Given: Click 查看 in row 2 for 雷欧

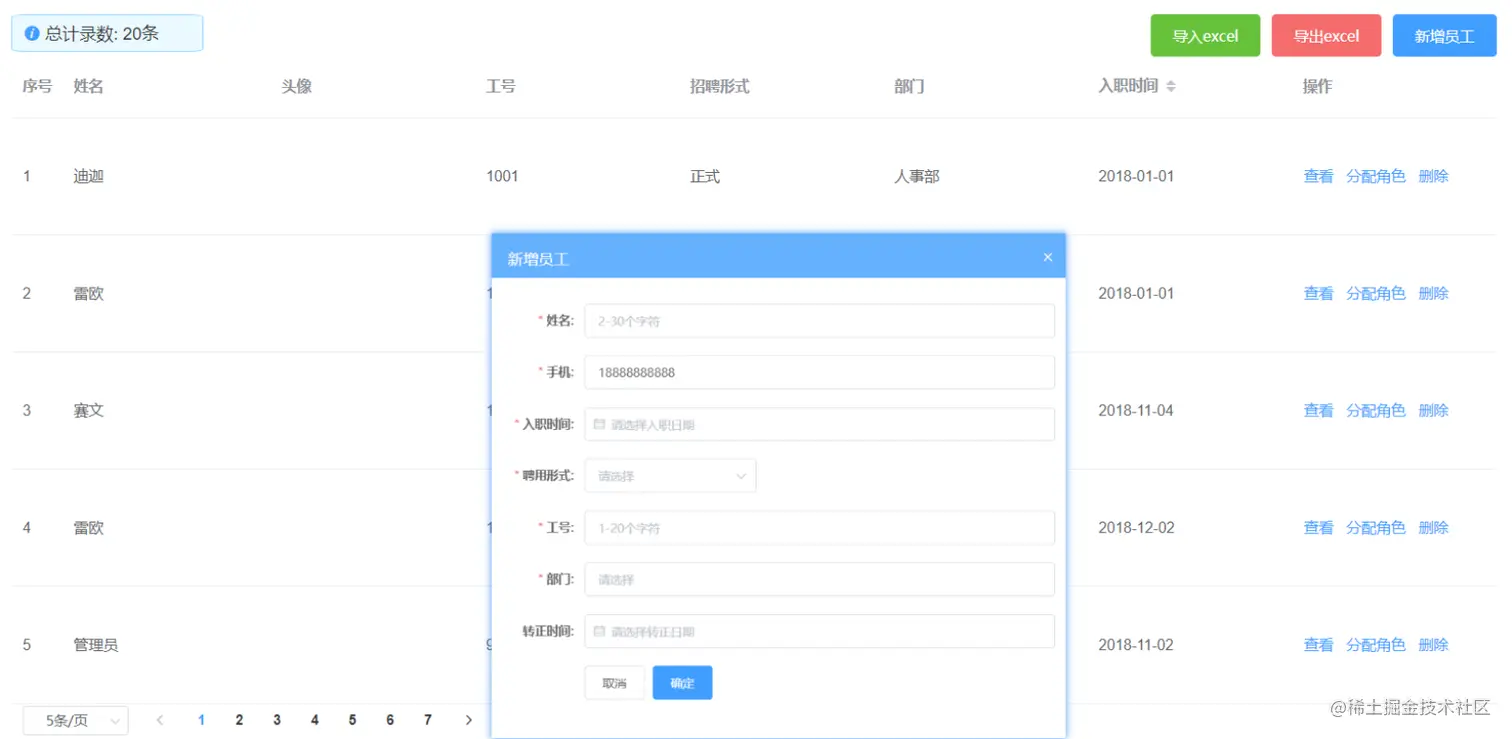Looking at the screenshot, I should point(1318,293).
